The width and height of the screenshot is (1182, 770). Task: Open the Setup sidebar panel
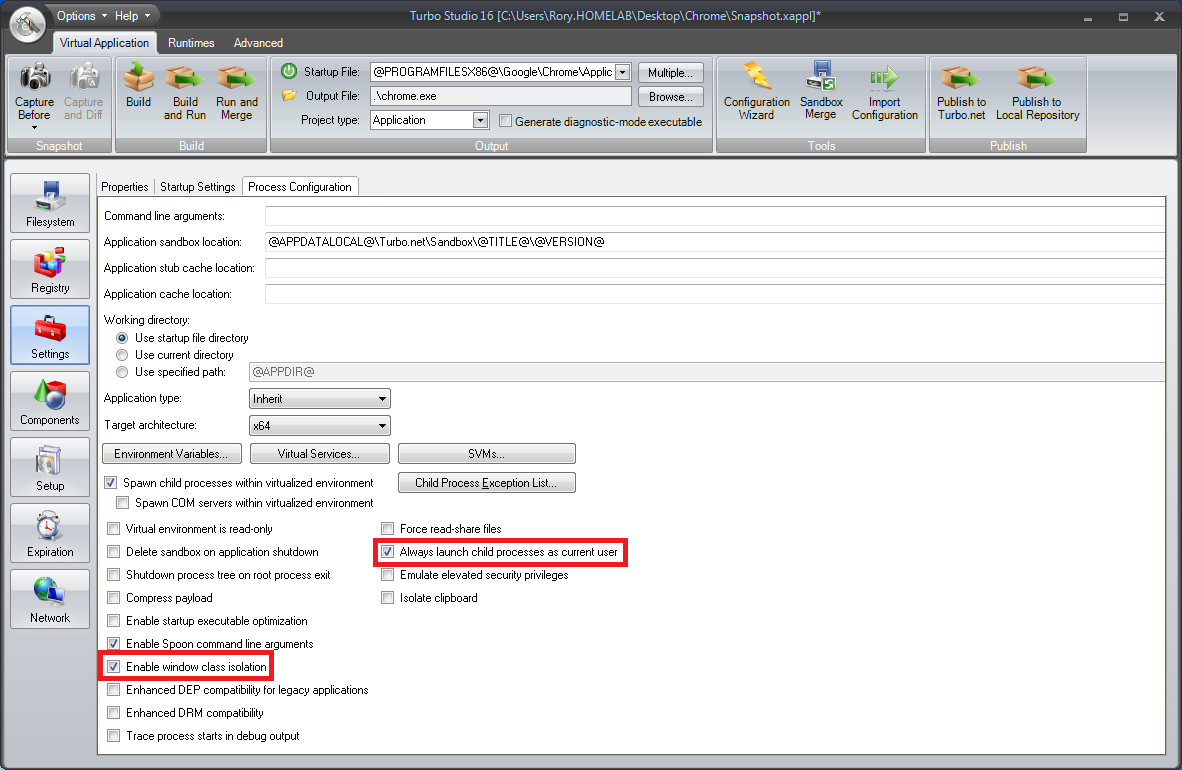pos(50,467)
